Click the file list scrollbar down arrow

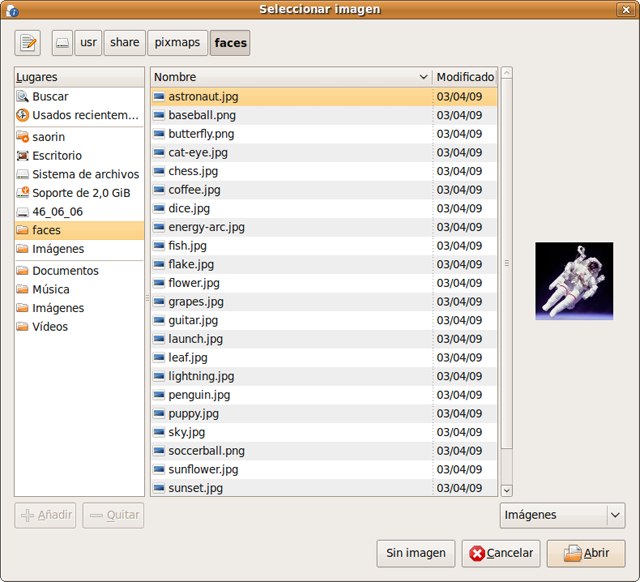[x=506, y=490]
